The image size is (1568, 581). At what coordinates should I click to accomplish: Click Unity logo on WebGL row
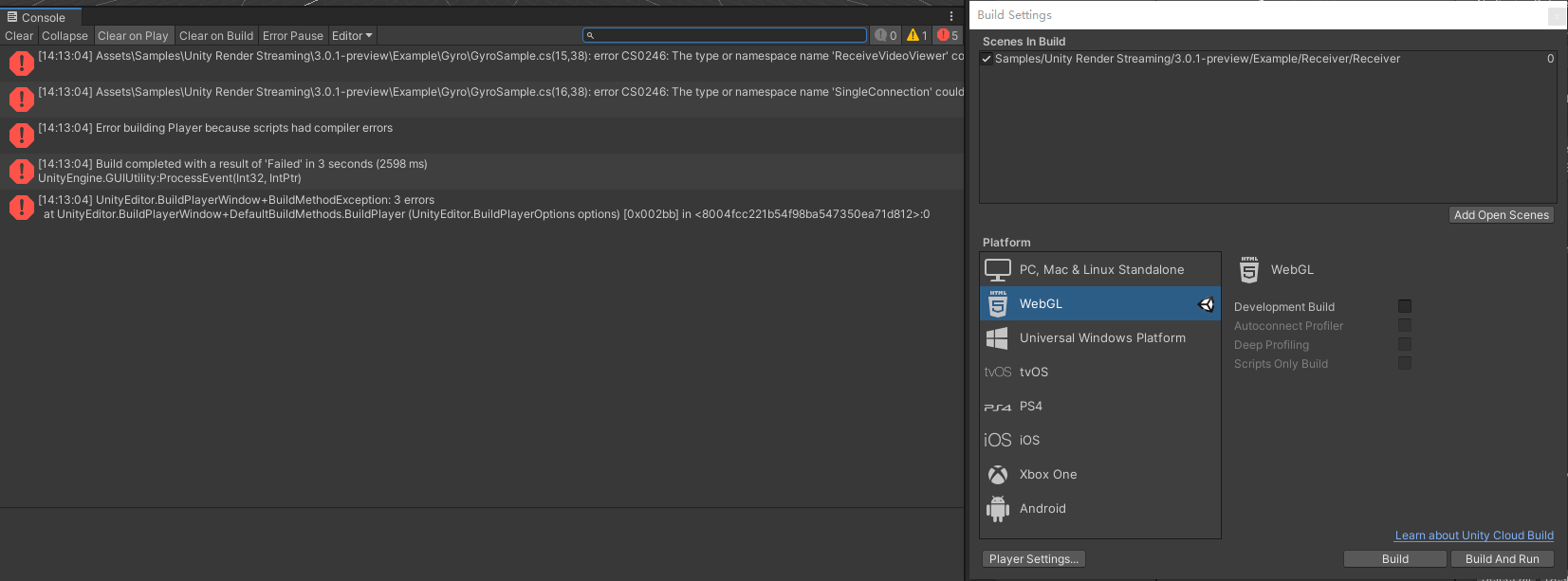click(1207, 304)
